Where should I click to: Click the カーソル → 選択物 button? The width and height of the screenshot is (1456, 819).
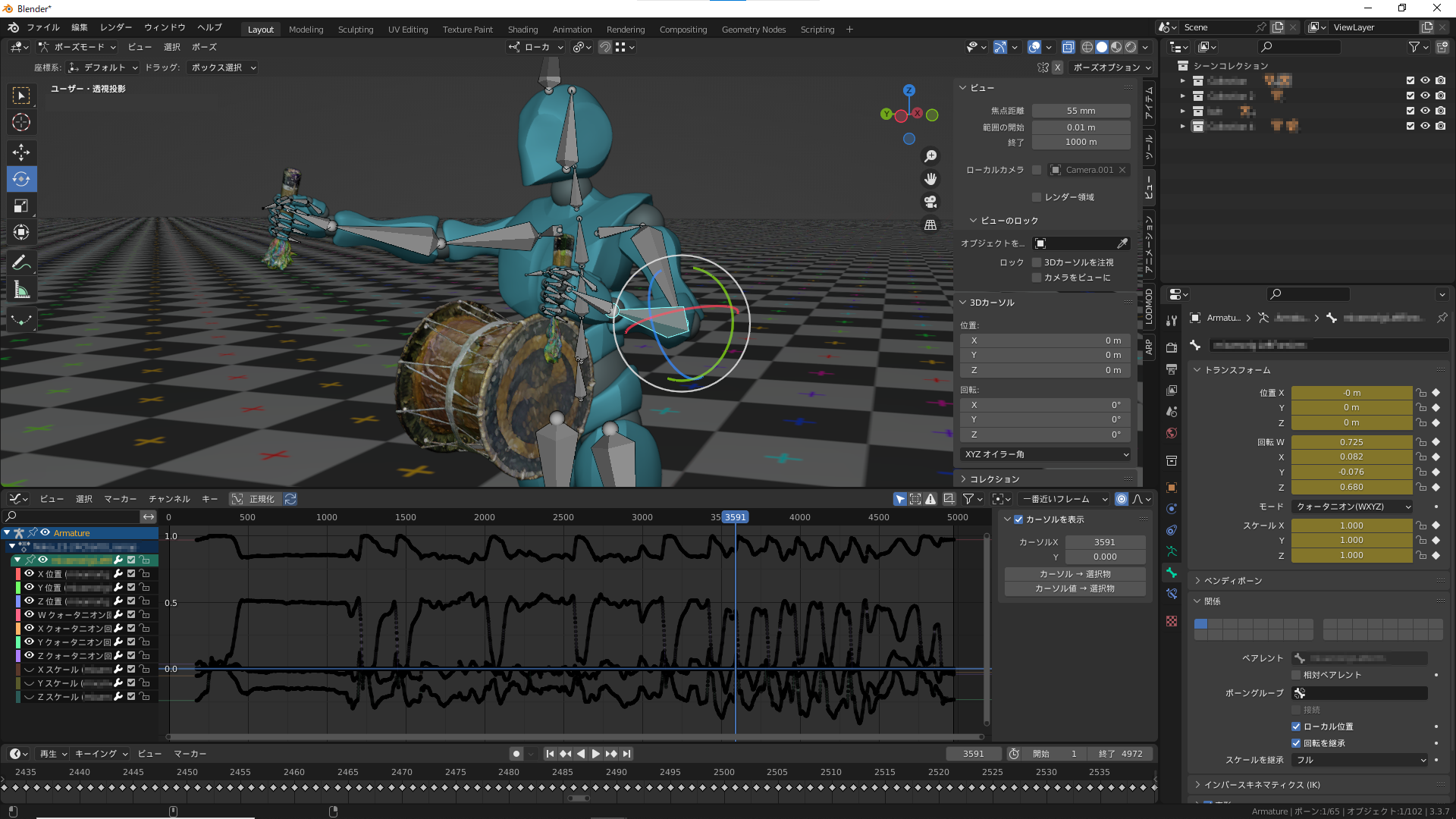pyautogui.click(x=1075, y=574)
